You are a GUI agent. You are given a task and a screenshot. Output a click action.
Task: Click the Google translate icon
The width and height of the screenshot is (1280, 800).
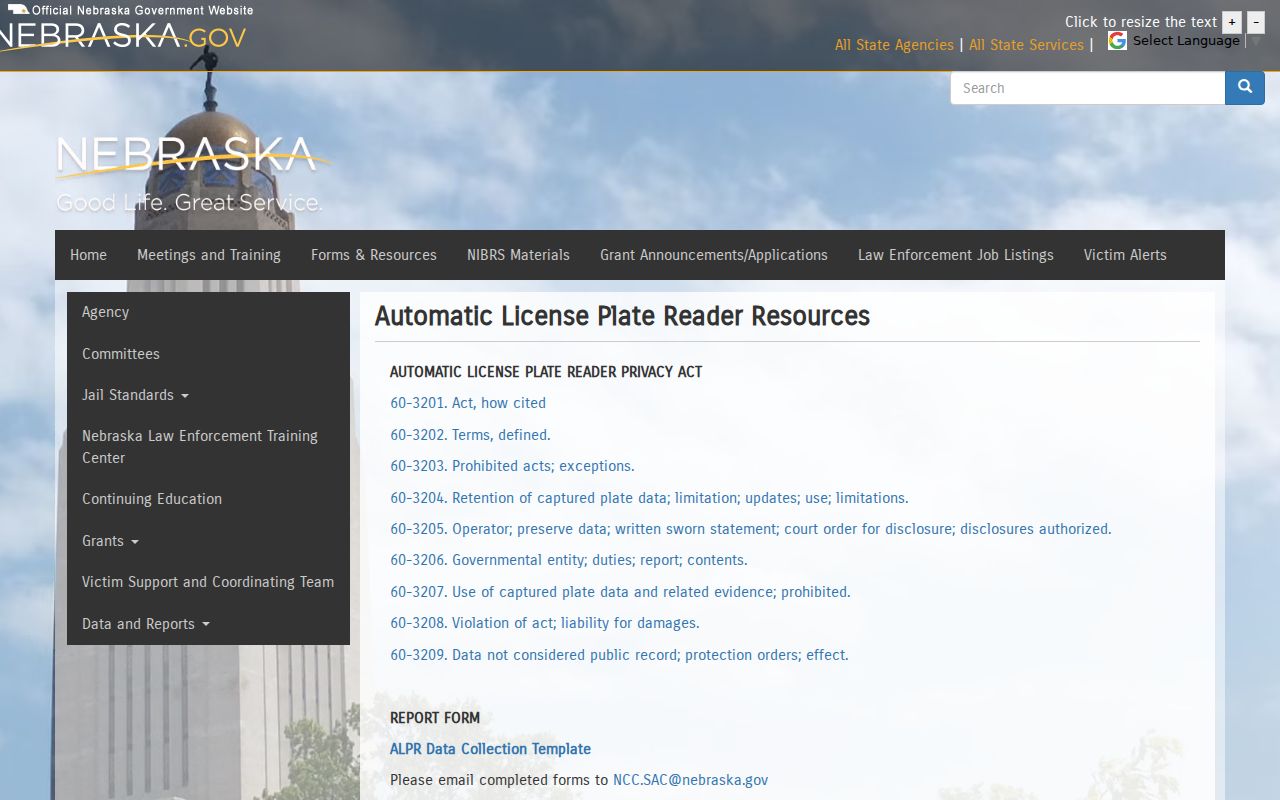point(1117,40)
